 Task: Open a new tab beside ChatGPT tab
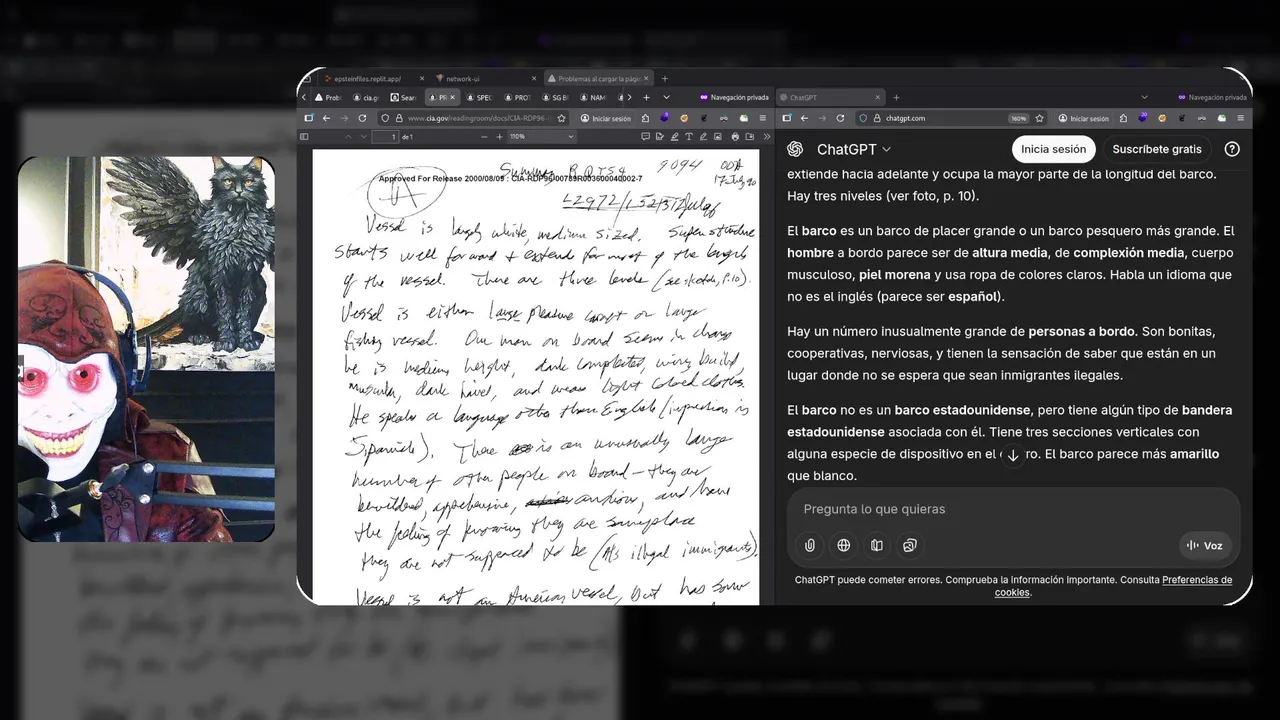coord(896,97)
